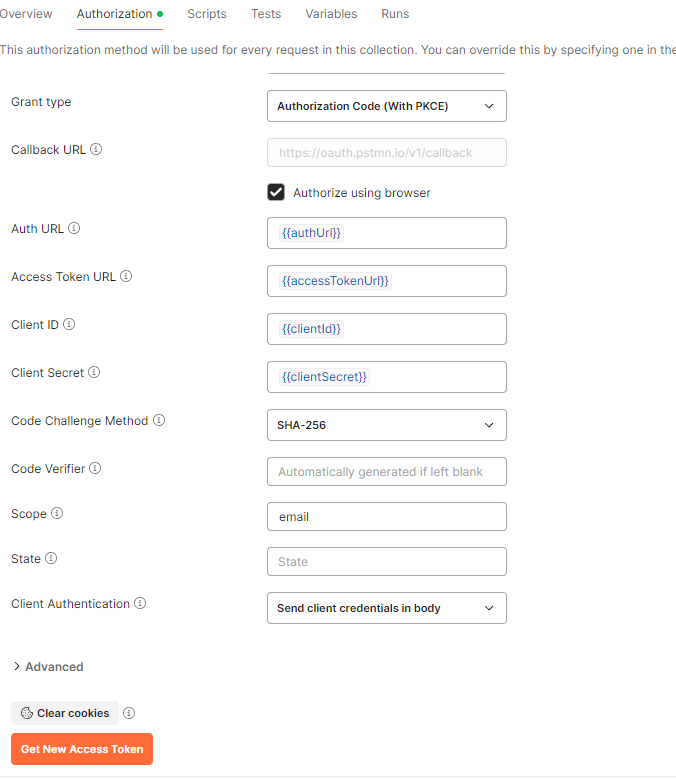
Task: Open Code Challenge Method SHA-256 dropdown
Action: (x=386, y=425)
